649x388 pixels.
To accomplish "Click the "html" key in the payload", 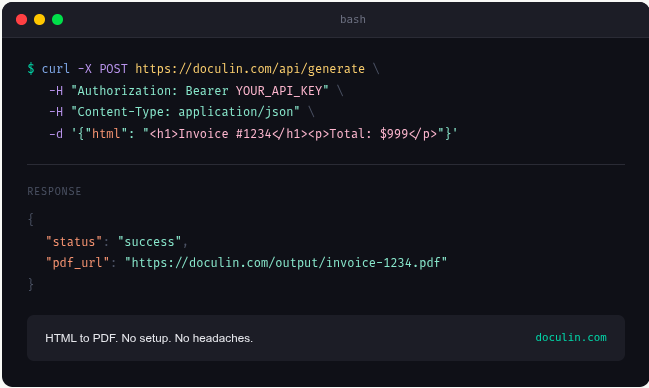I will point(106,134).
